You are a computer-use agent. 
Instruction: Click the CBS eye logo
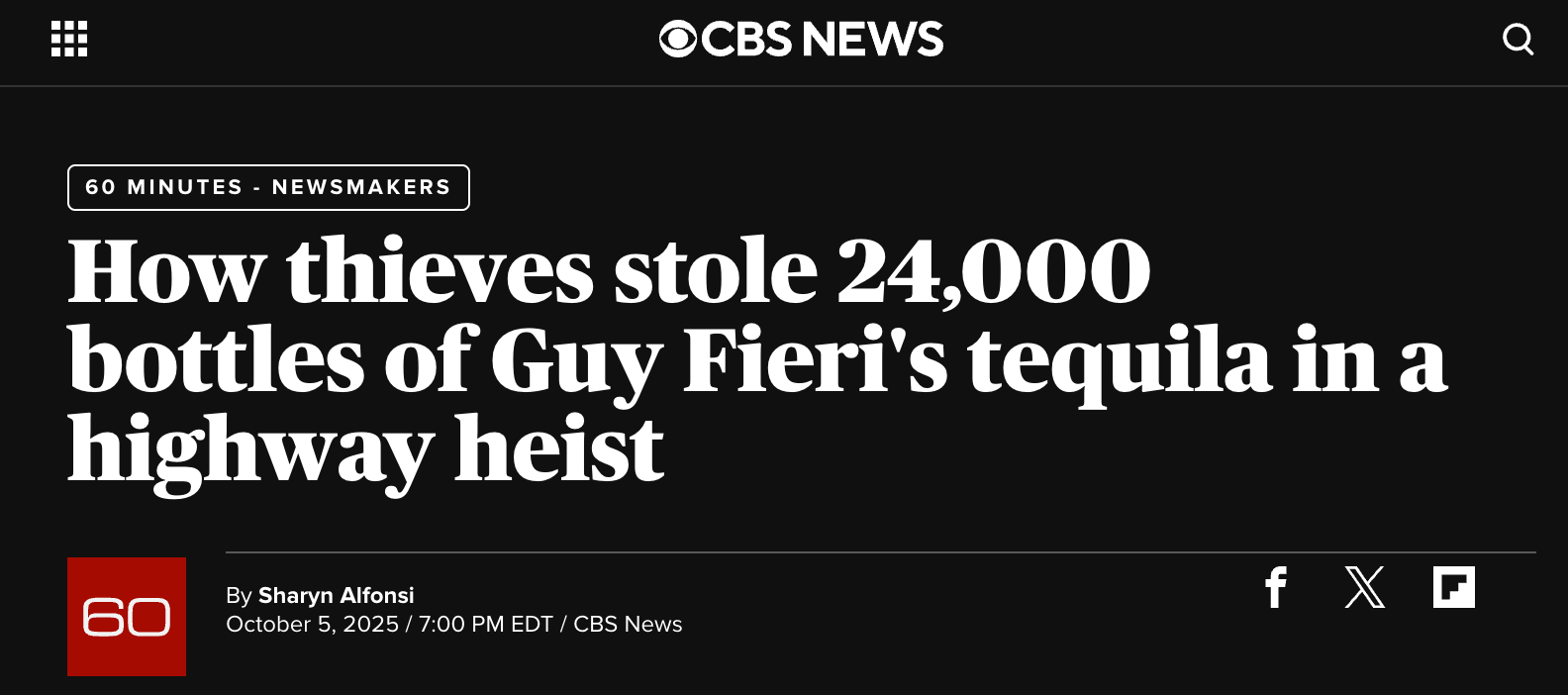click(x=678, y=39)
